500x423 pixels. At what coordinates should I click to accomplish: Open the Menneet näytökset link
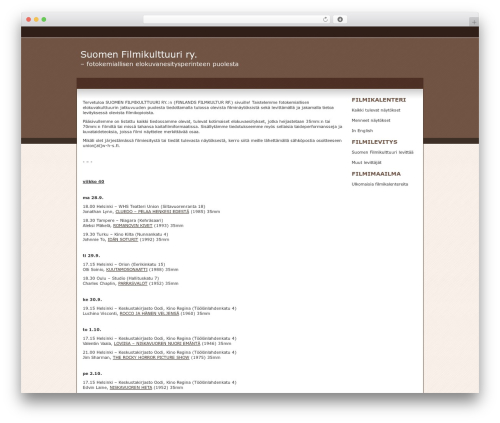[x=371, y=120]
